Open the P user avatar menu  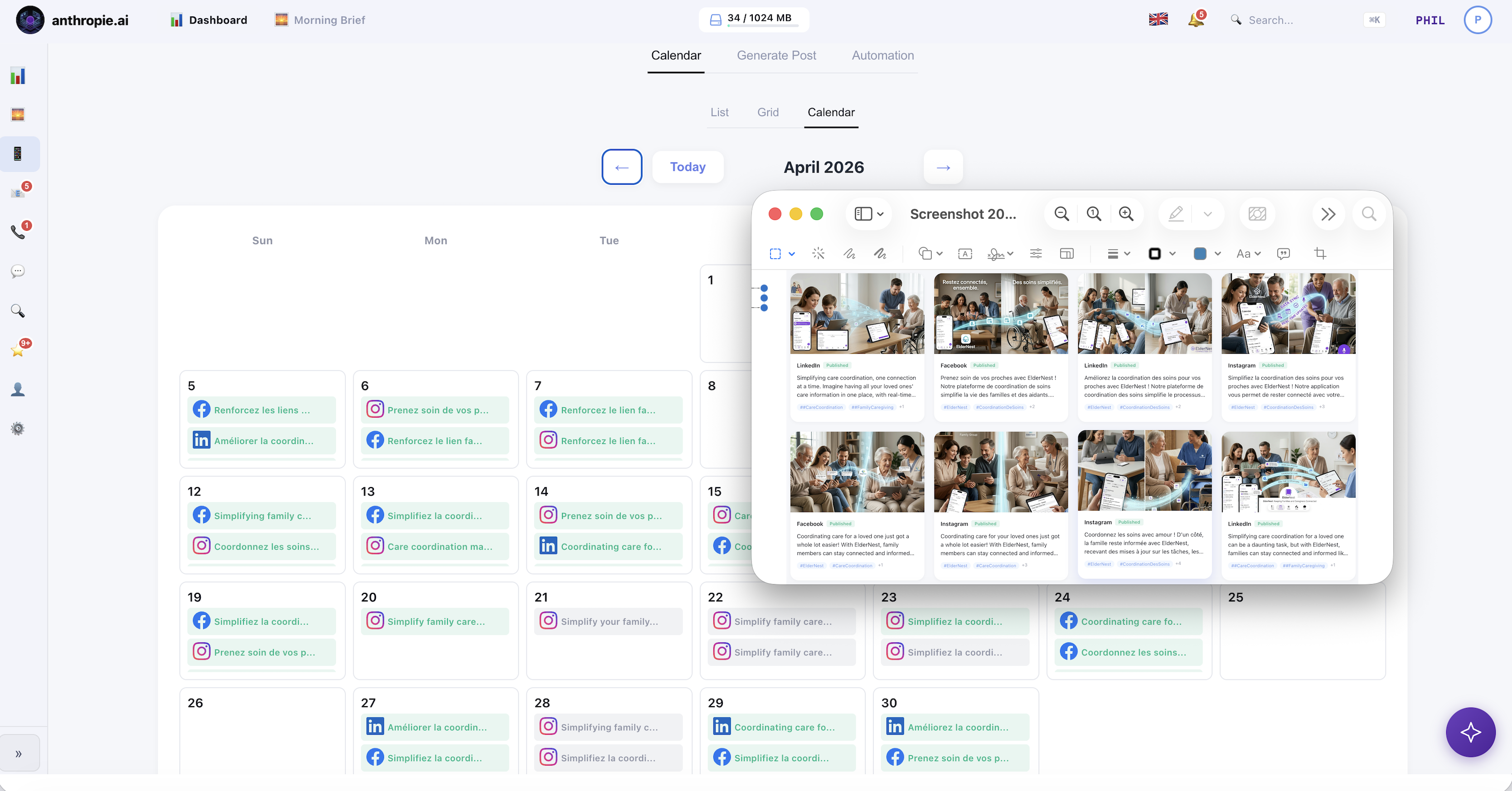point(1478,19)
